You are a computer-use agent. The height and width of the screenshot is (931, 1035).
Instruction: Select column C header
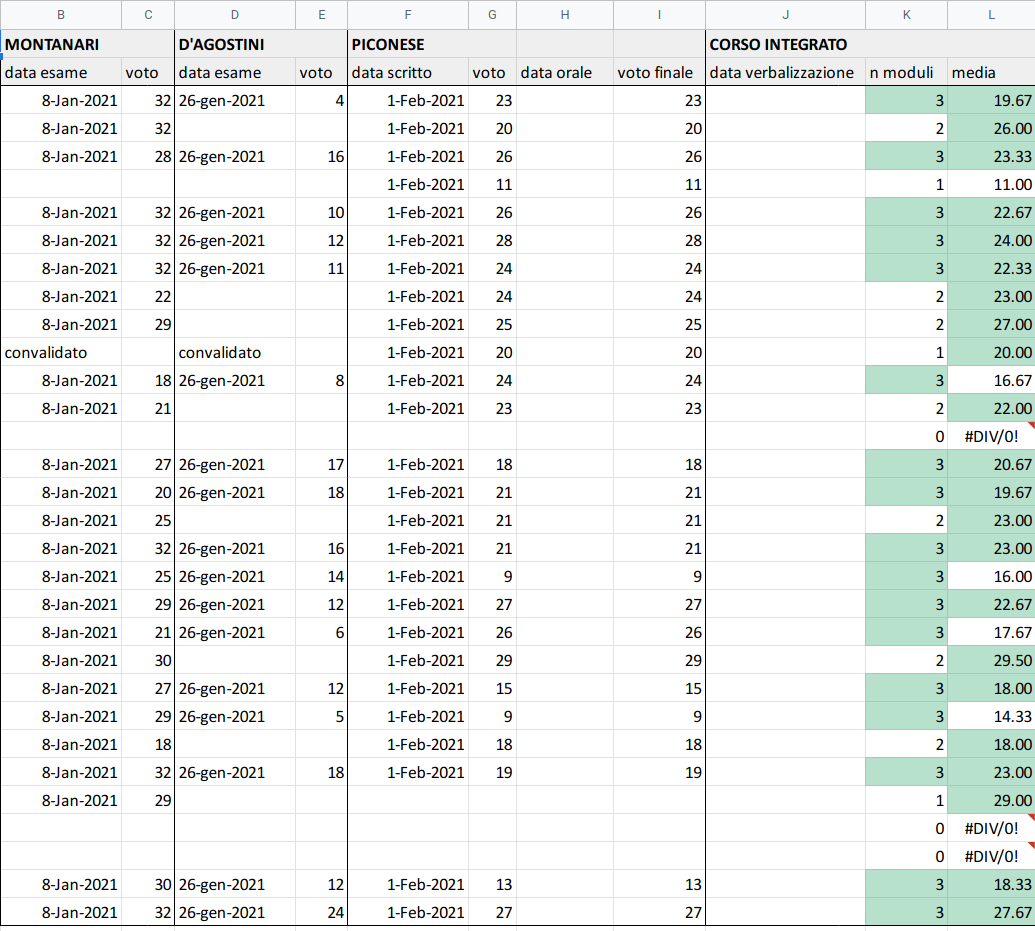(148, 15)
